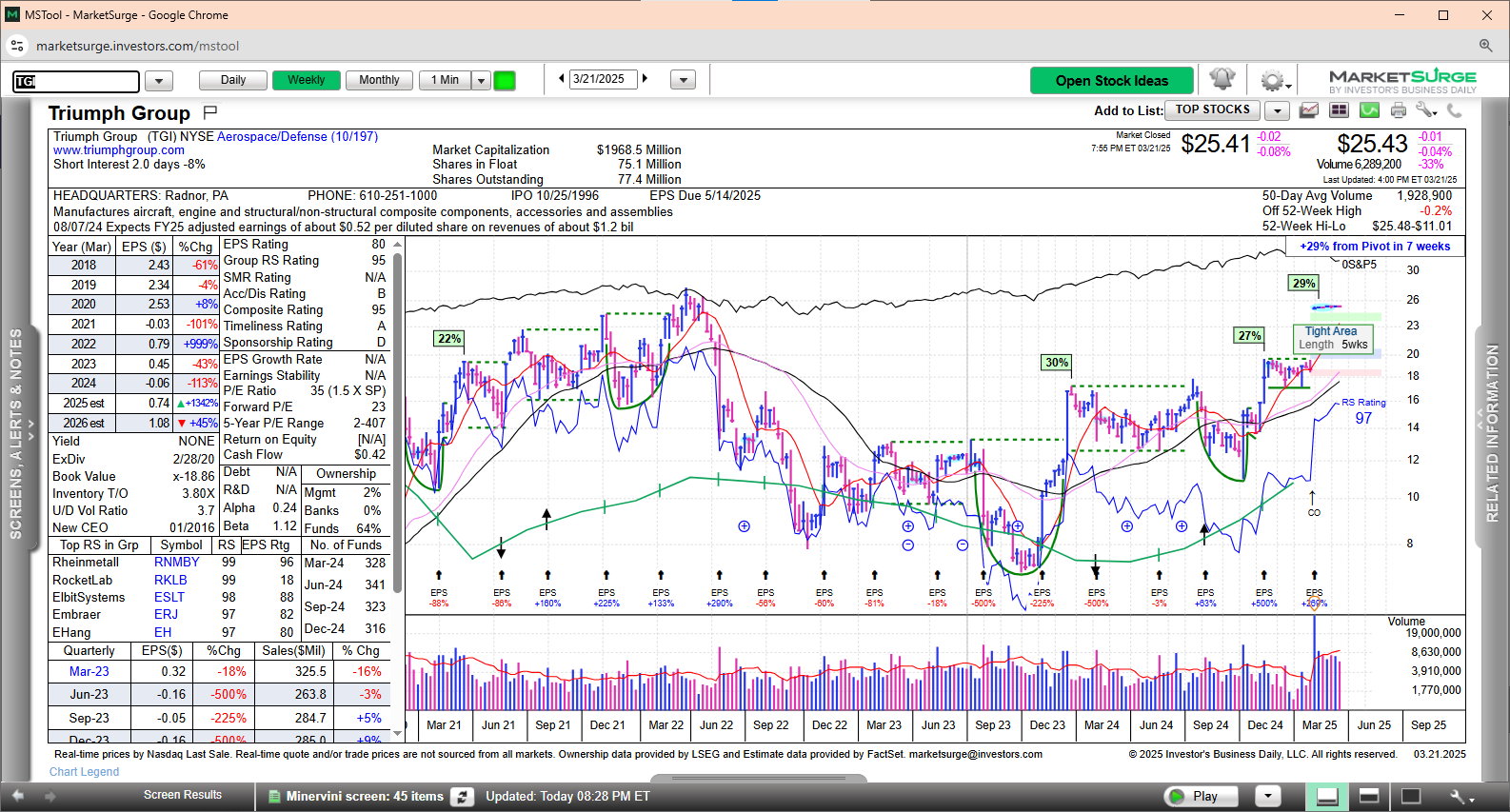The image size is (1510, 812).
Task: Click the Mar-23 quarterly earnings link
Action: [89, 671]
